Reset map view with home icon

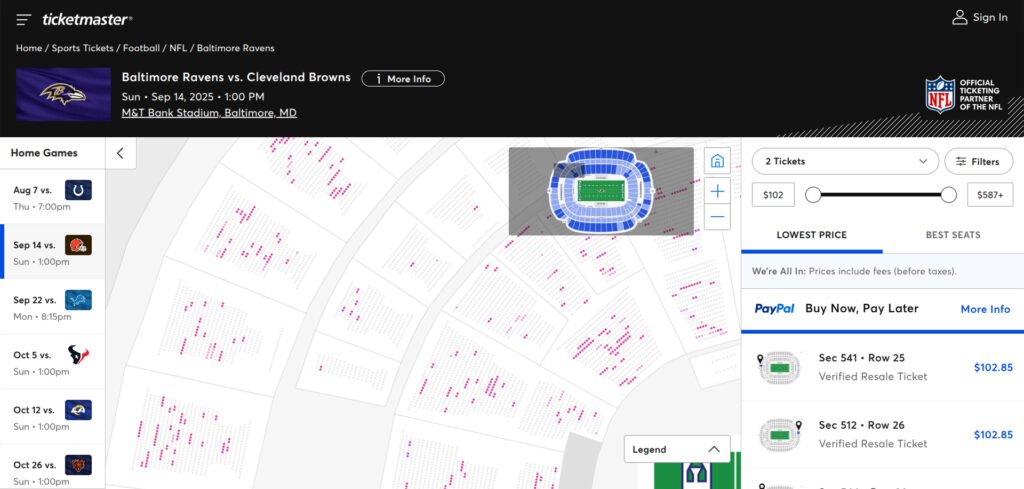point(716,161)
